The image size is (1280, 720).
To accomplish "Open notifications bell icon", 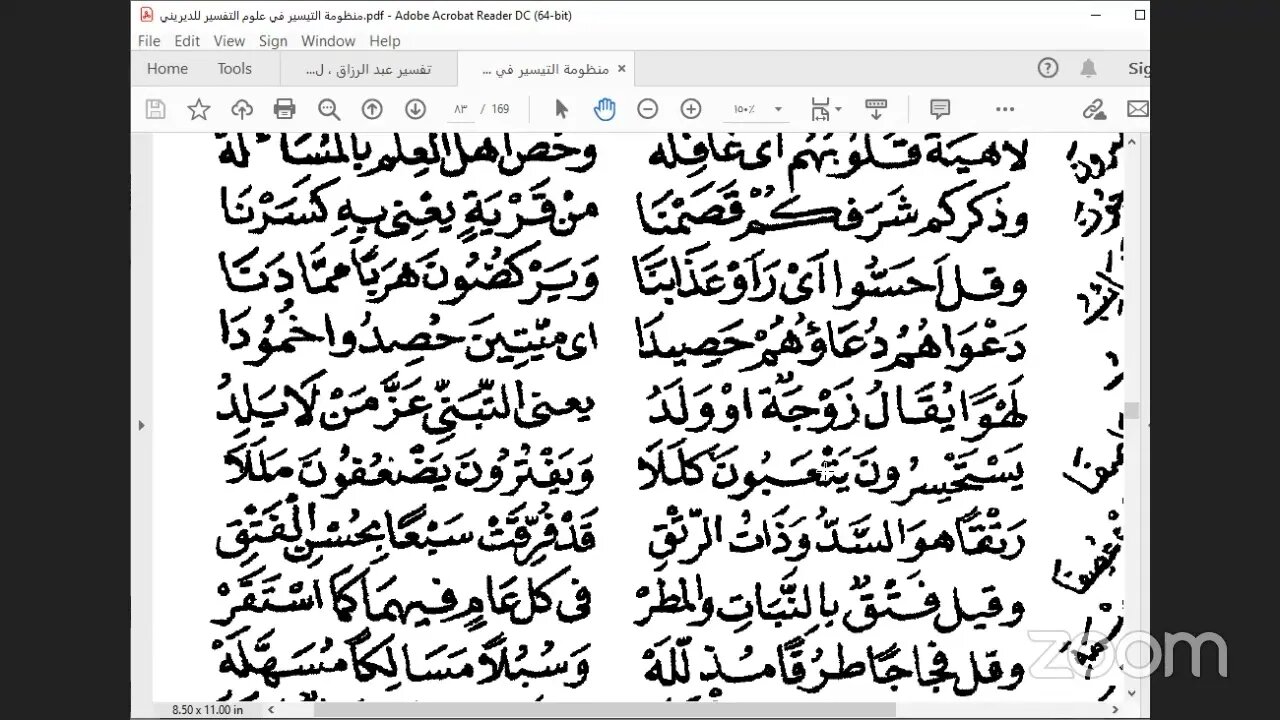I will click(1089, 68).
